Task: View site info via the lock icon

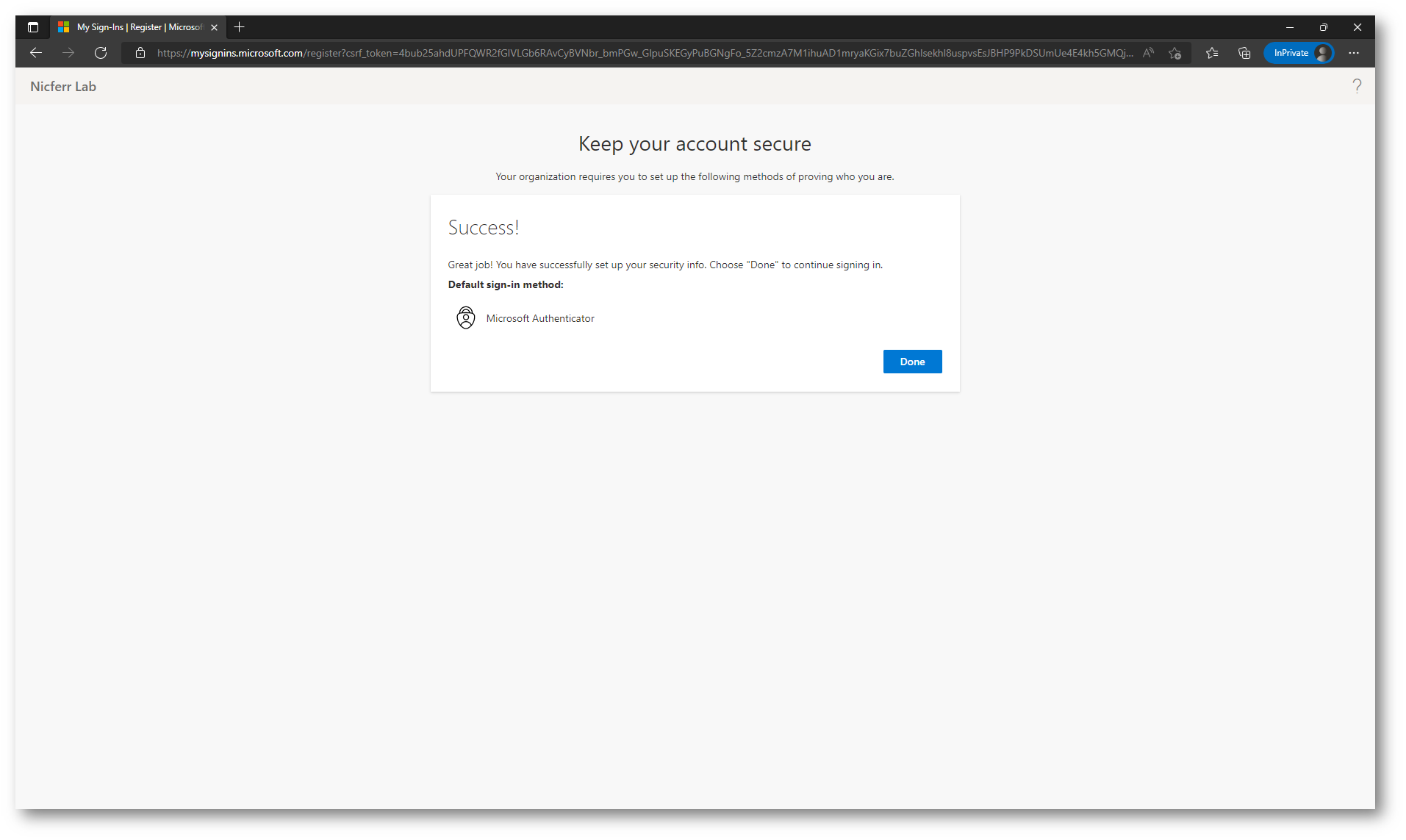Action: tap(140, 53)
